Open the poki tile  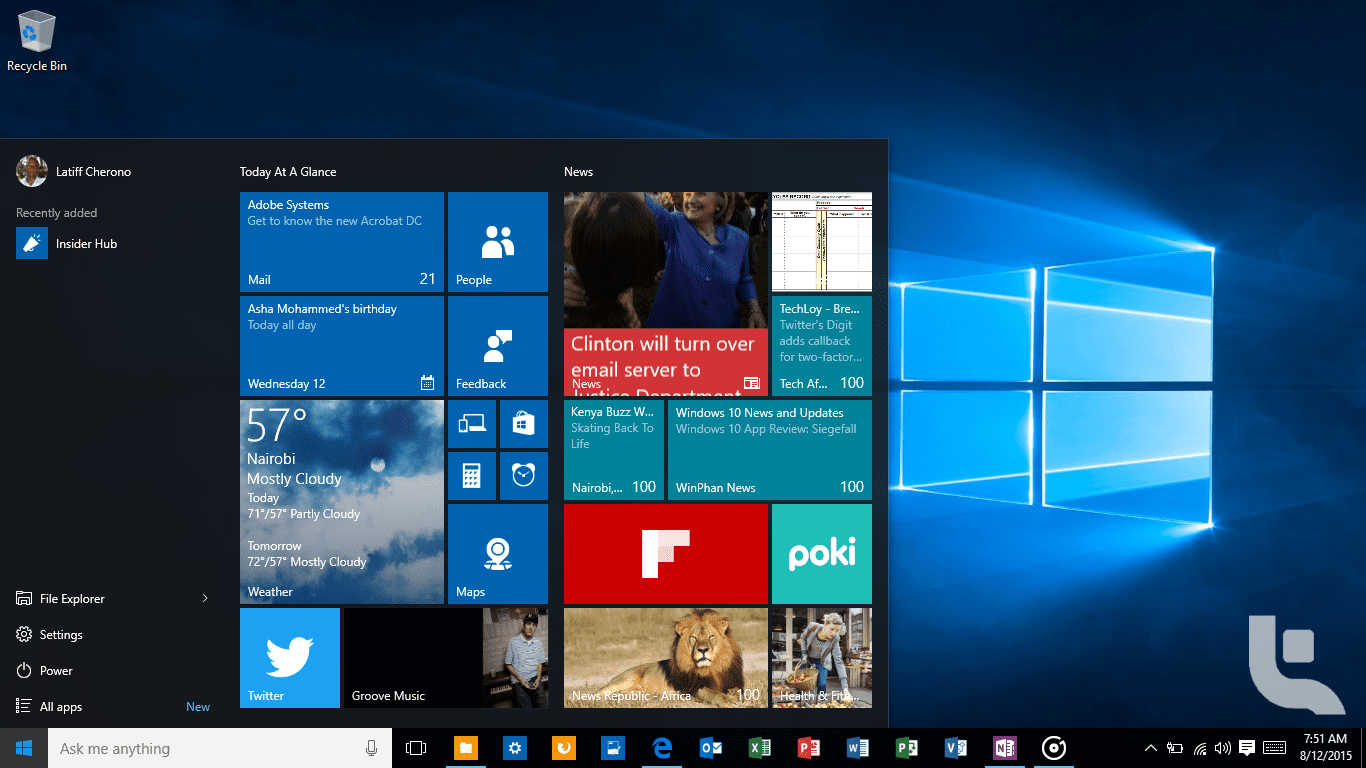tap(822, 554)
